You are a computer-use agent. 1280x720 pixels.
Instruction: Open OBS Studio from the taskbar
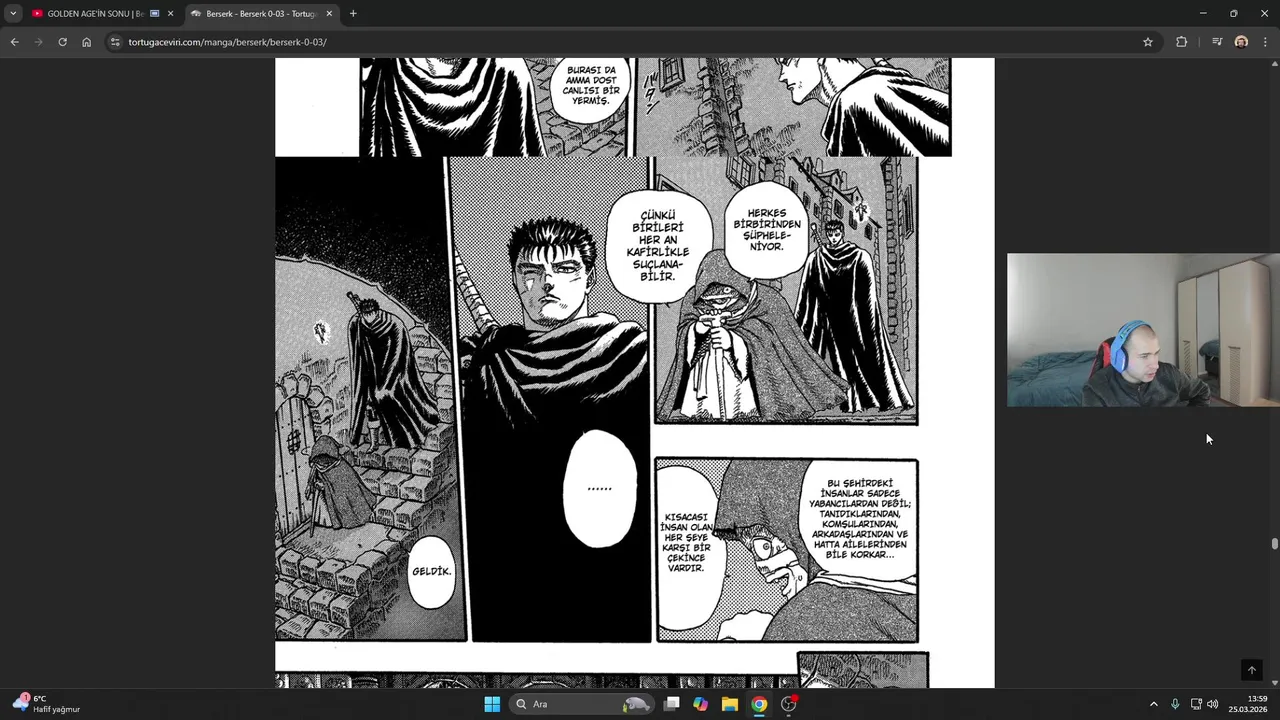click(x=789, y=704)
